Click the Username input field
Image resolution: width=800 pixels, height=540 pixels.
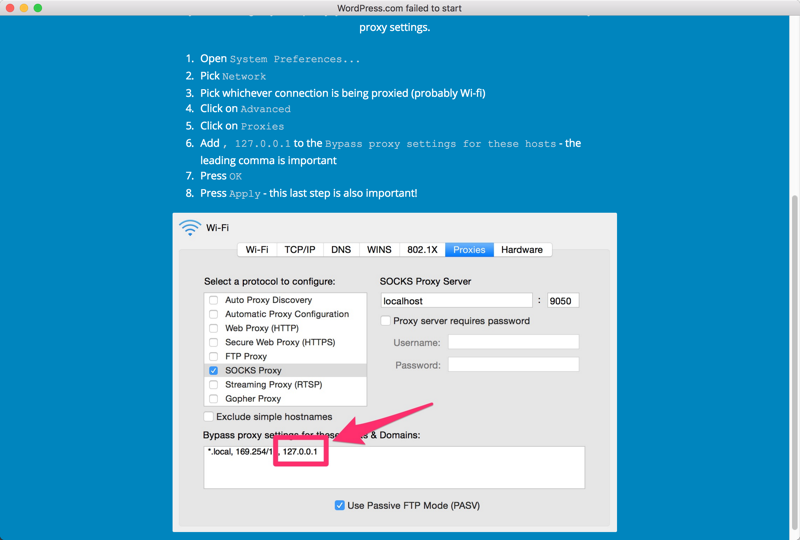[x=513, y=342]
